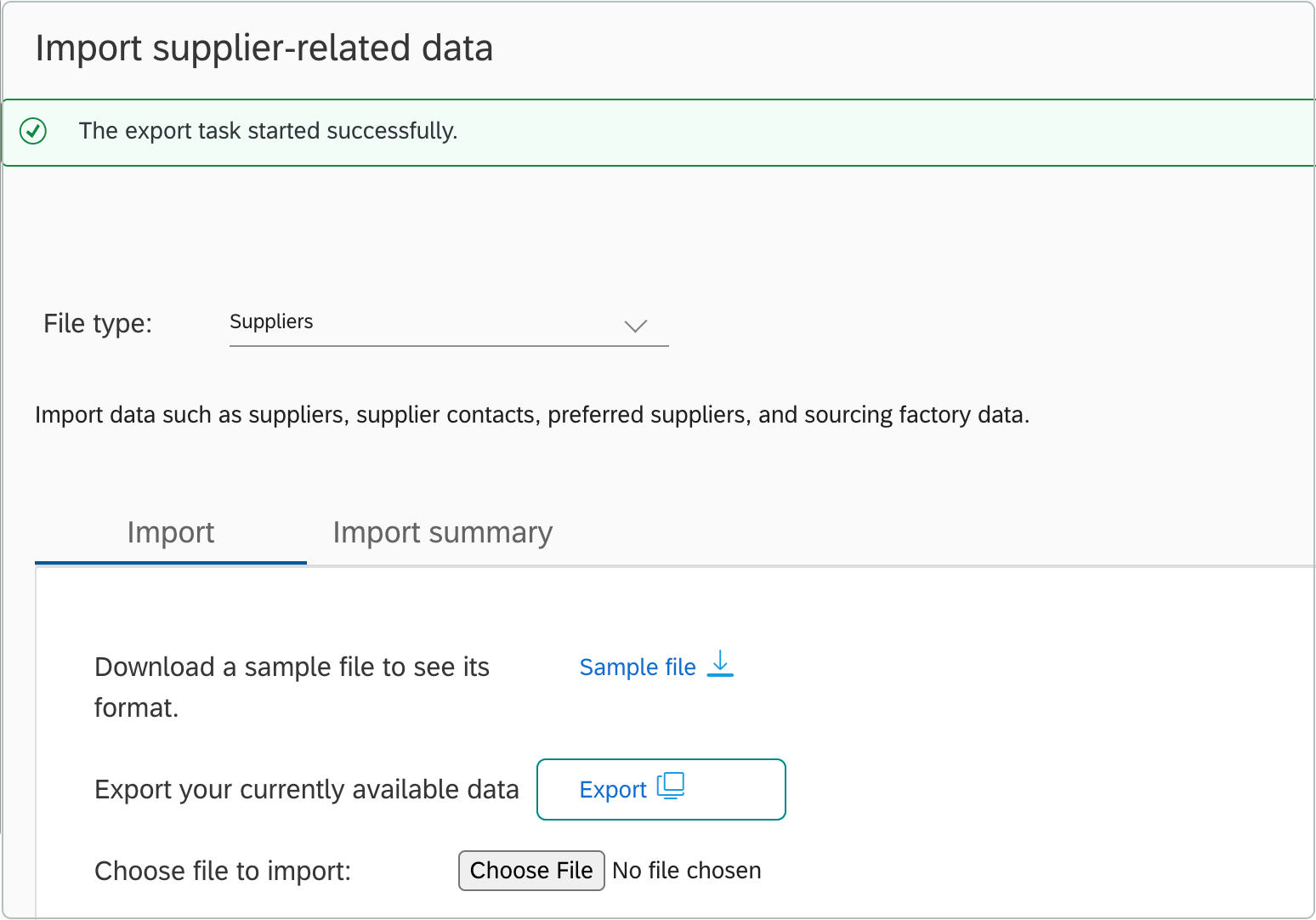Viewport: 1316px width, 920px height.
Task: Click the 'Choose file to import:' label
Action: pos(223,872)
